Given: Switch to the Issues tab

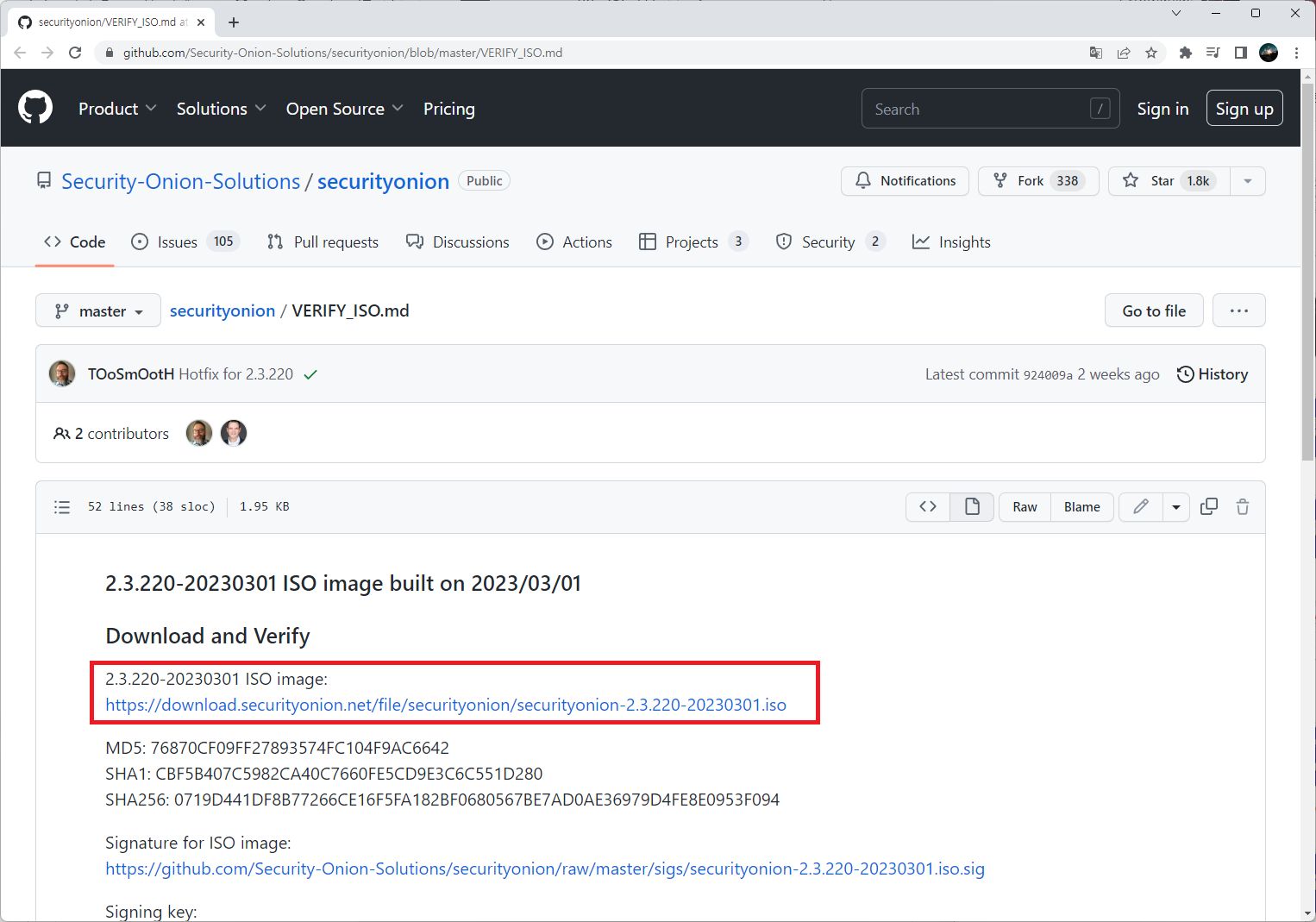Looking at the screenshot, I should pos(185,242).
